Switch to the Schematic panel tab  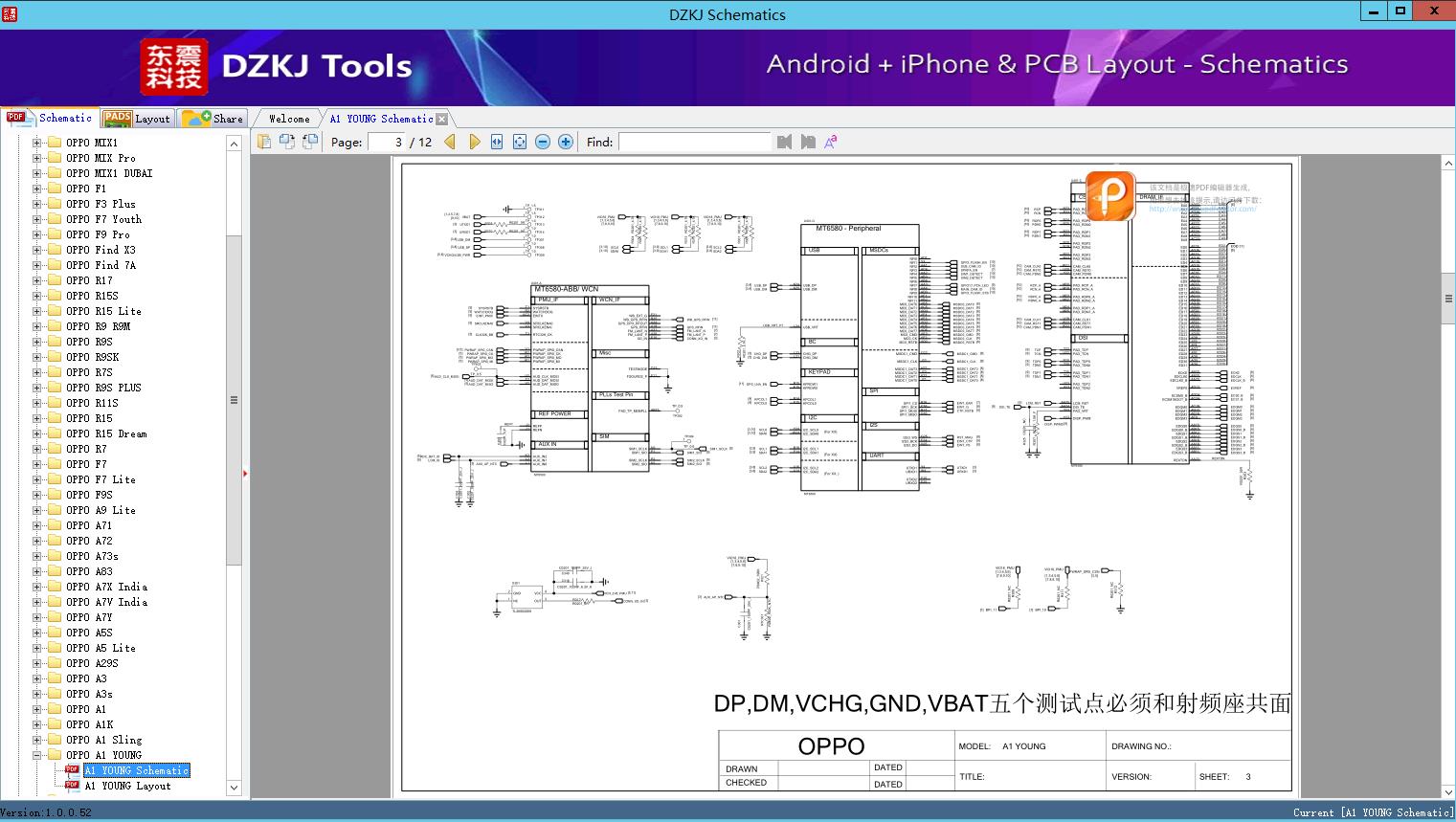(50, 118)
